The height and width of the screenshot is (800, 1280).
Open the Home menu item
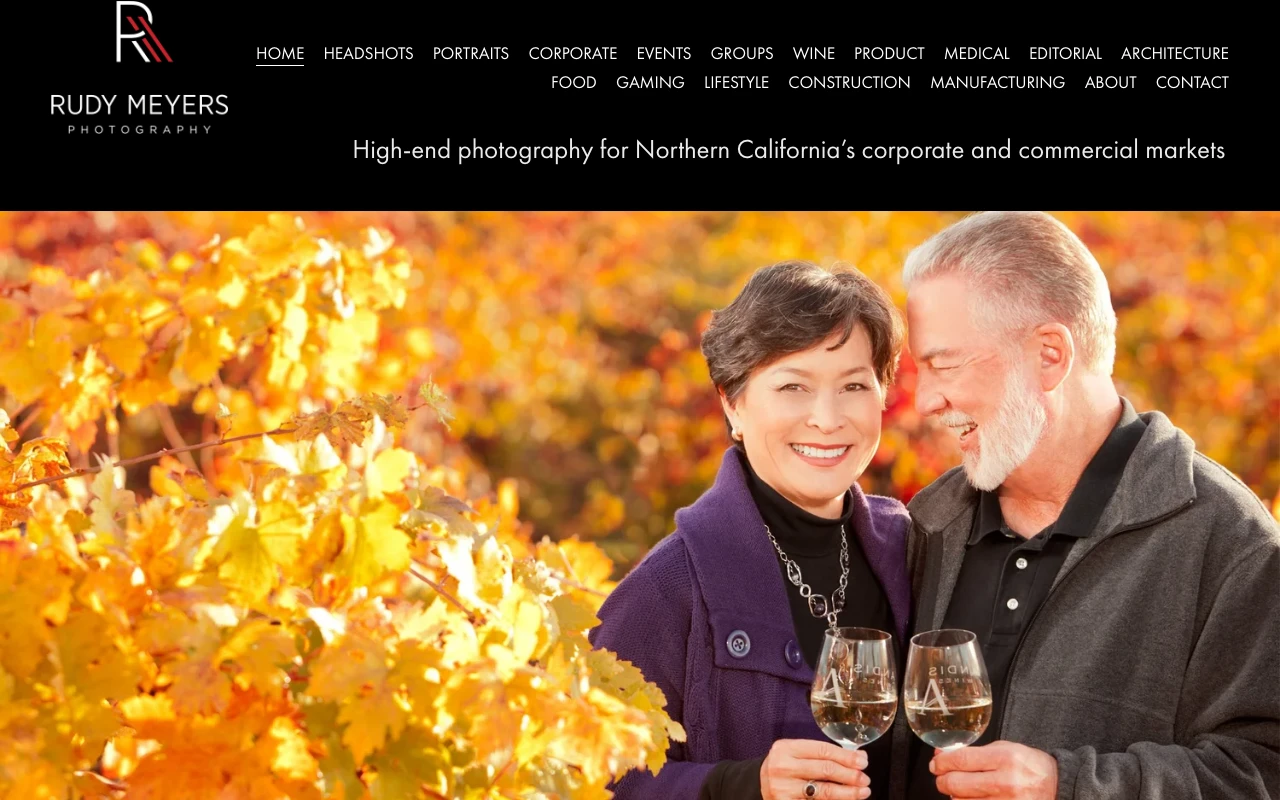click(x=280, y=53)
